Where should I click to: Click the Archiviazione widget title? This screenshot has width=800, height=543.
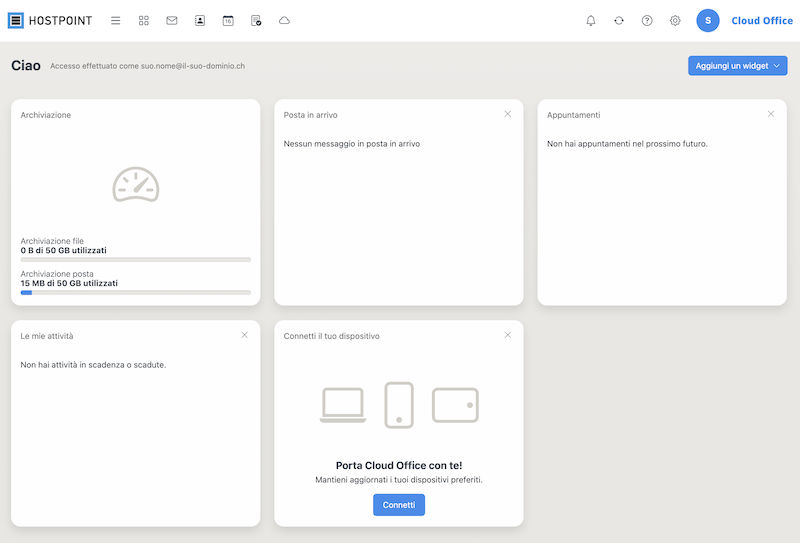pos(46,115)
